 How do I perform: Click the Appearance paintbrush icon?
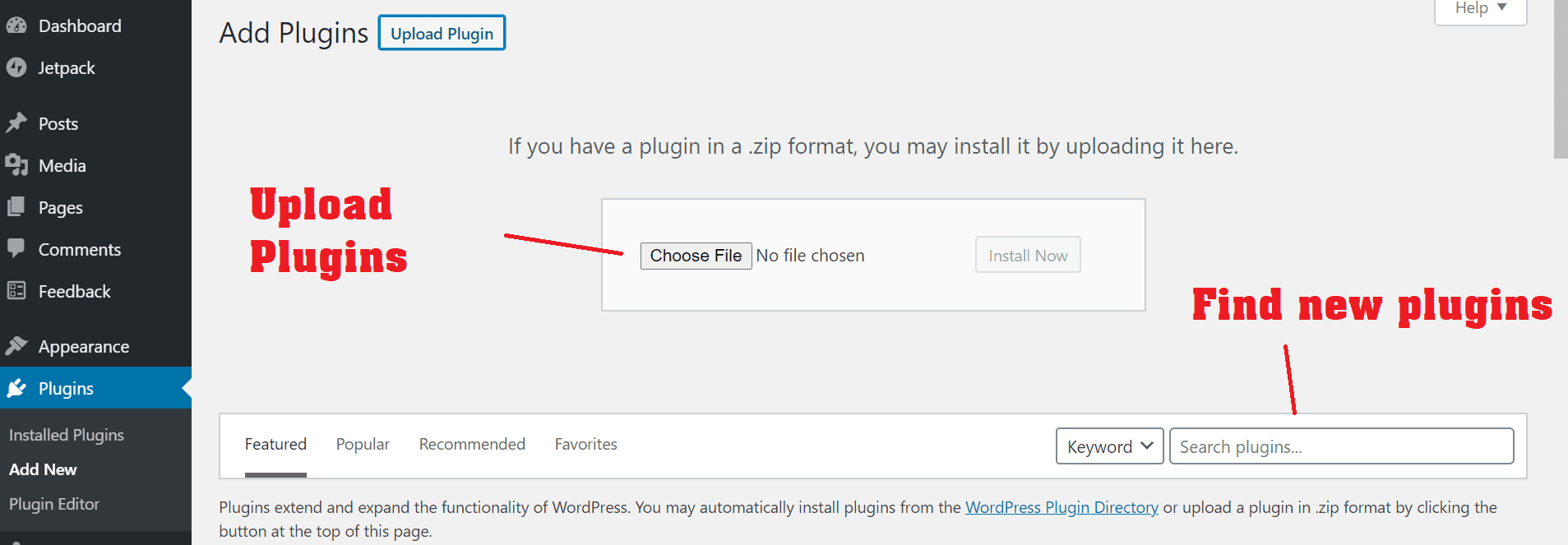point(16,346)
